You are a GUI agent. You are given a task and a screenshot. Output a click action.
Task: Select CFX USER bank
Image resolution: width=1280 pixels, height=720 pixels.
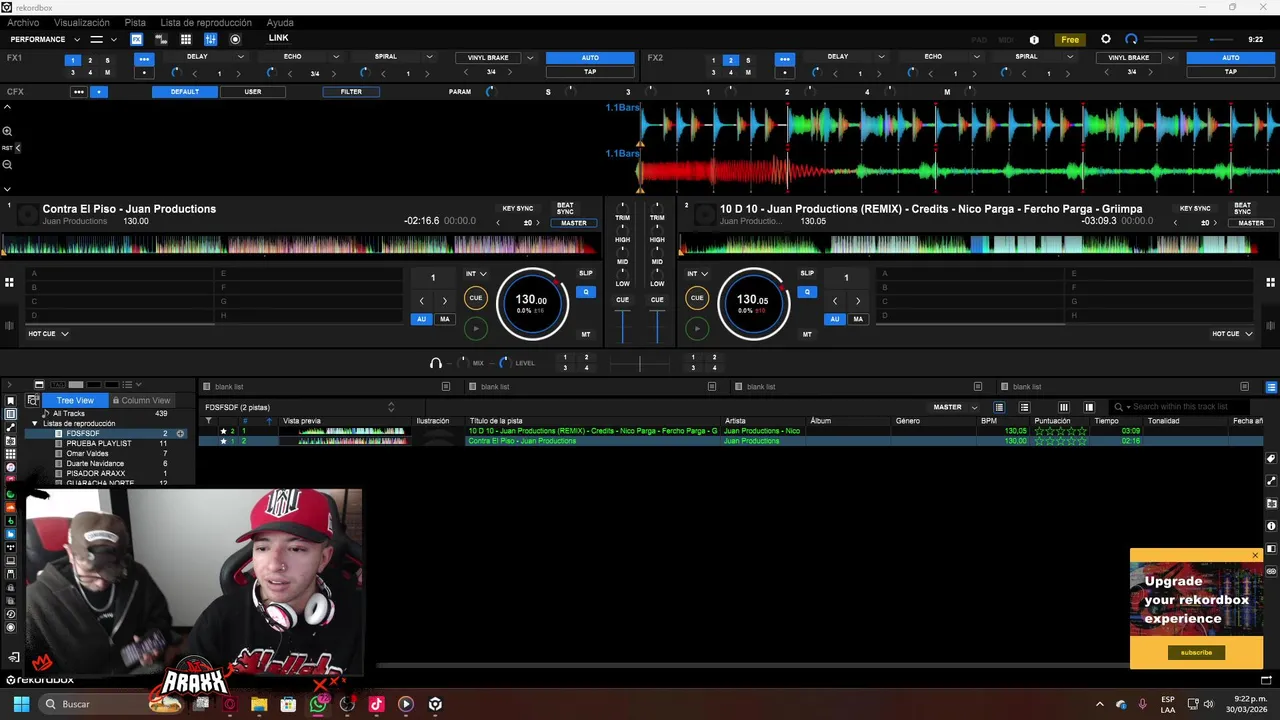click(253, 92)
